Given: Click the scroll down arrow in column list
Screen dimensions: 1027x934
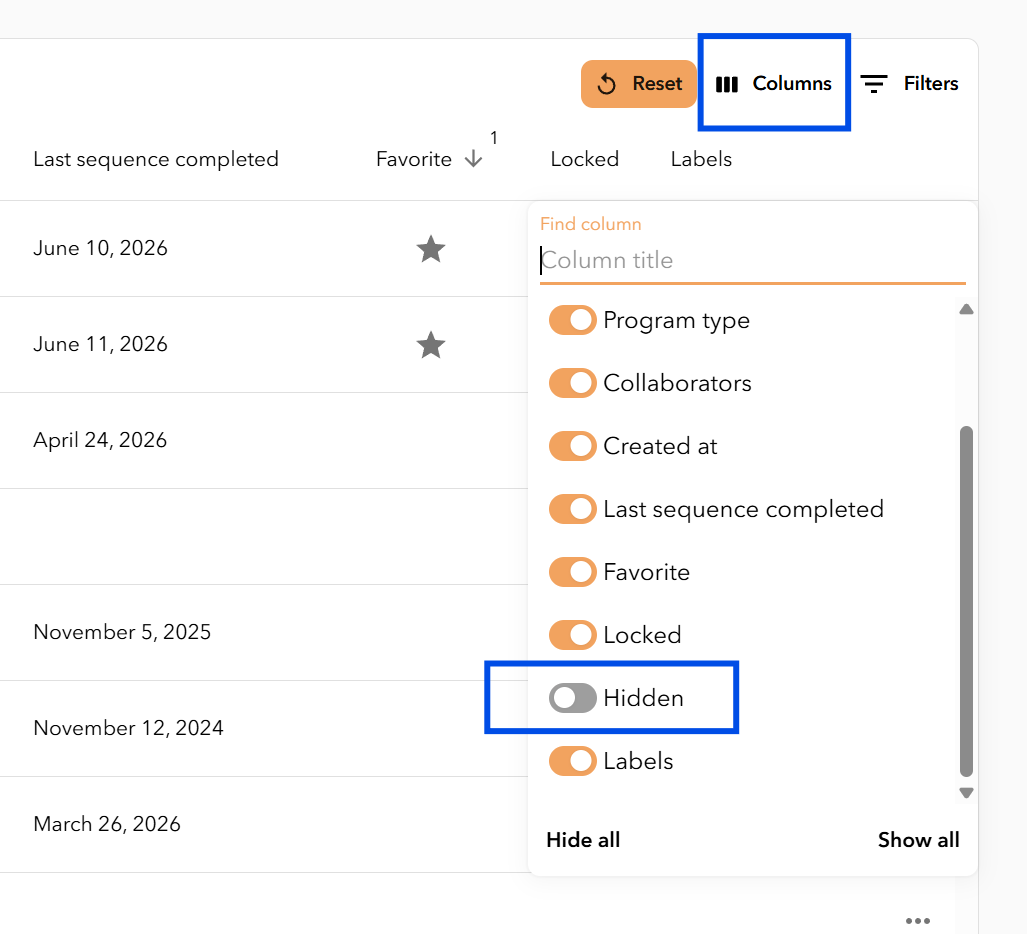Looking at the screenshot, I should [966, 793].
